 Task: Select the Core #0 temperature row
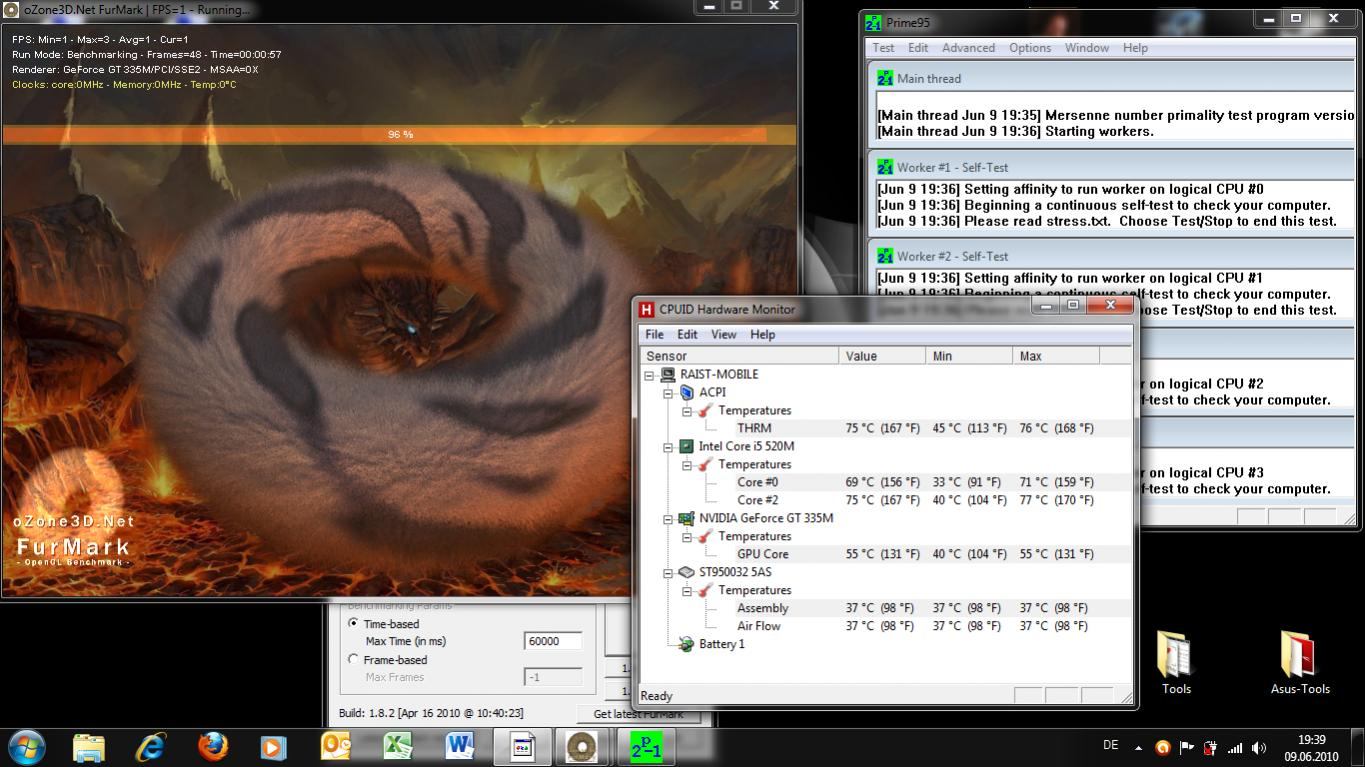[885, 482]
